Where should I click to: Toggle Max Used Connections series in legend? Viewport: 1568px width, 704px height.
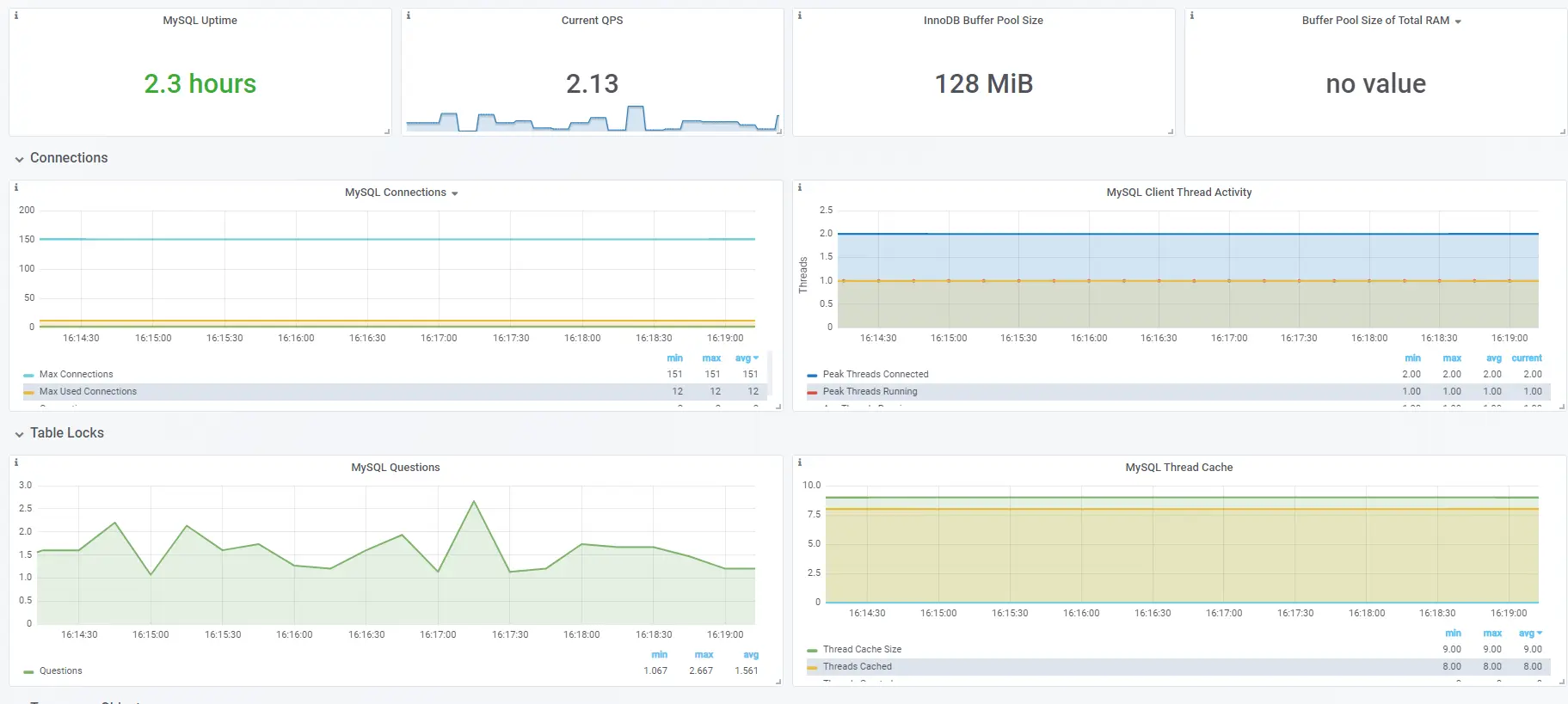click(x=88, y=392)
